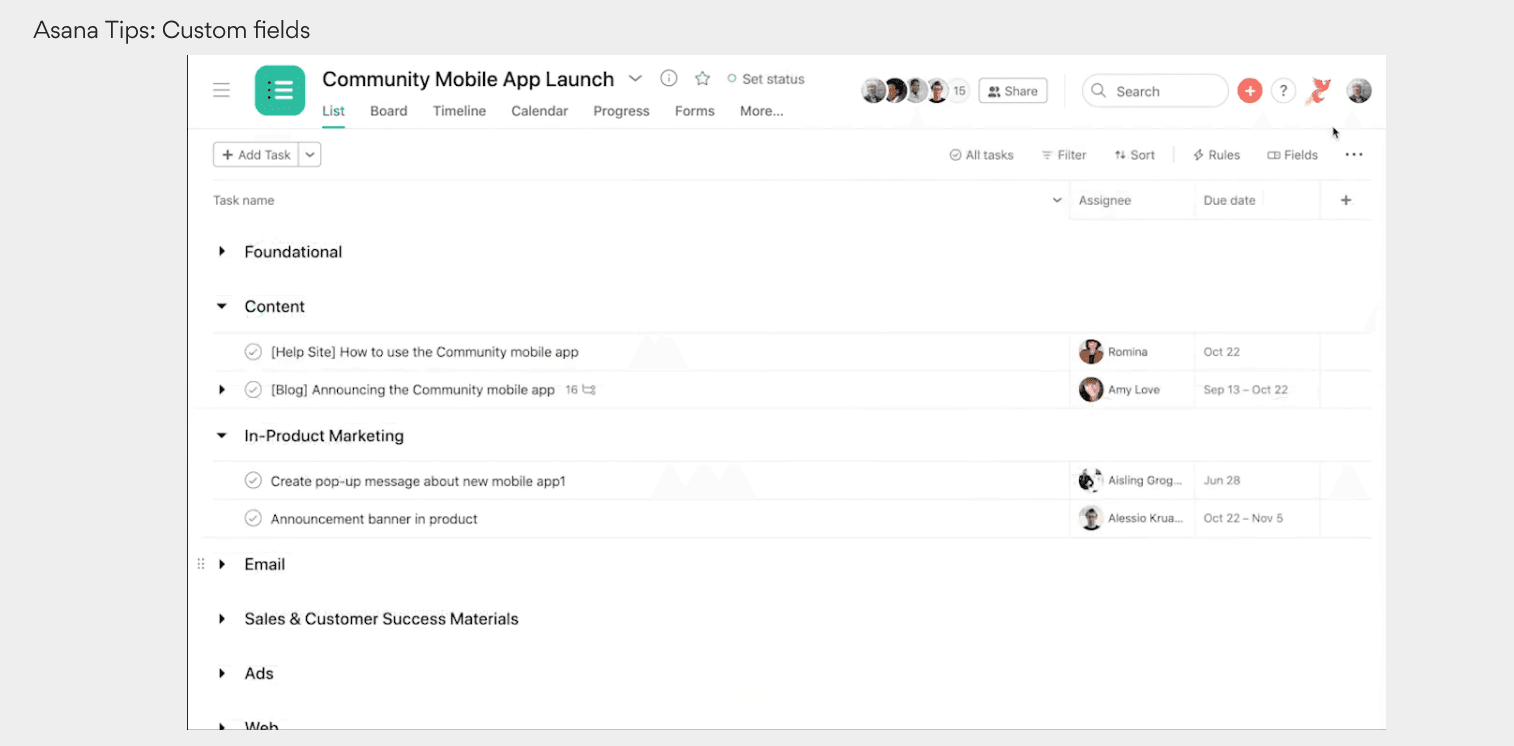Click the red quick add plus button
Image resolution: width=1514 pixels, height=746 pixels.
[1249, 91]
